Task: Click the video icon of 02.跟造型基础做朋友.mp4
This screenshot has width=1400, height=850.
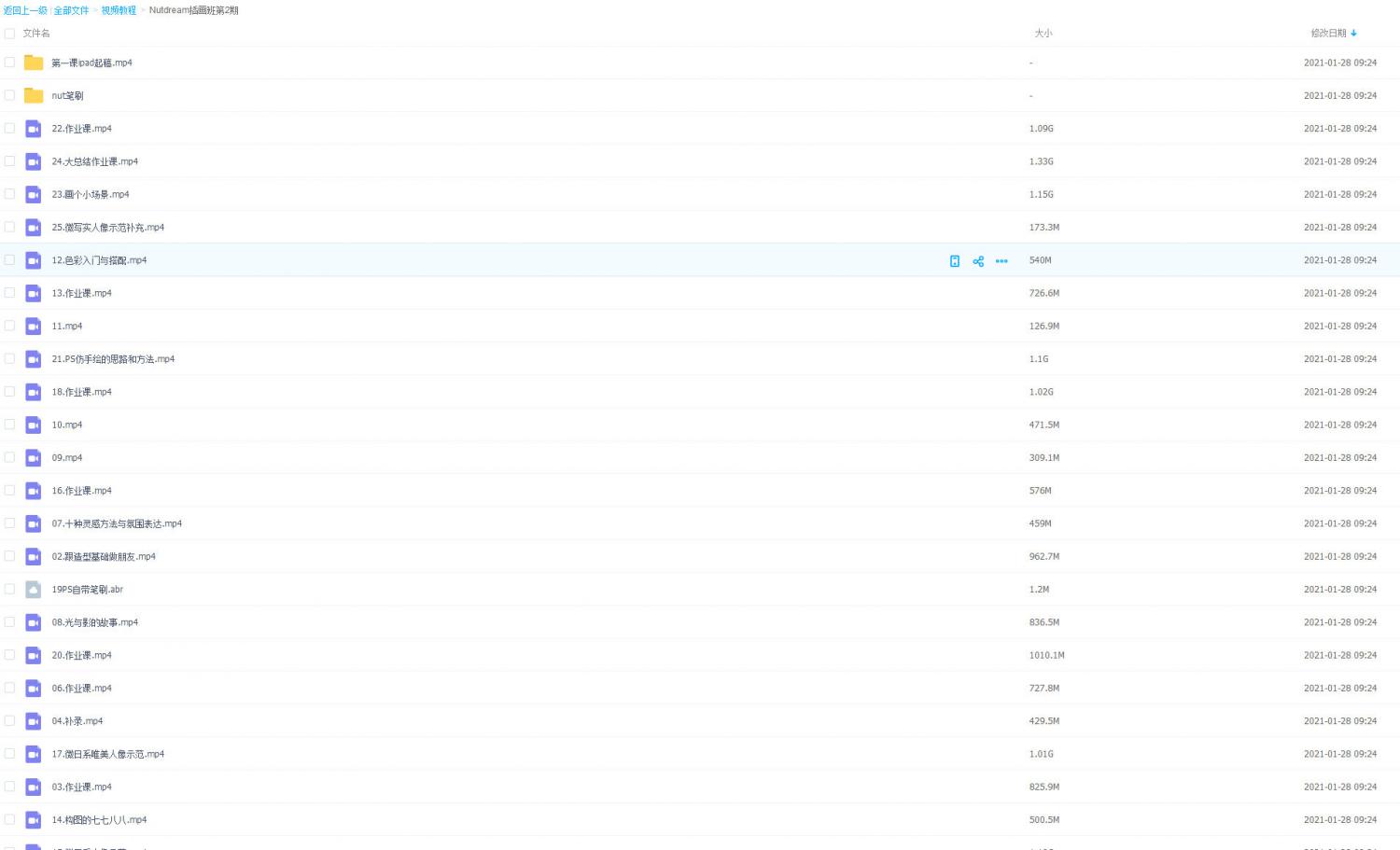Action: point(34,557)
